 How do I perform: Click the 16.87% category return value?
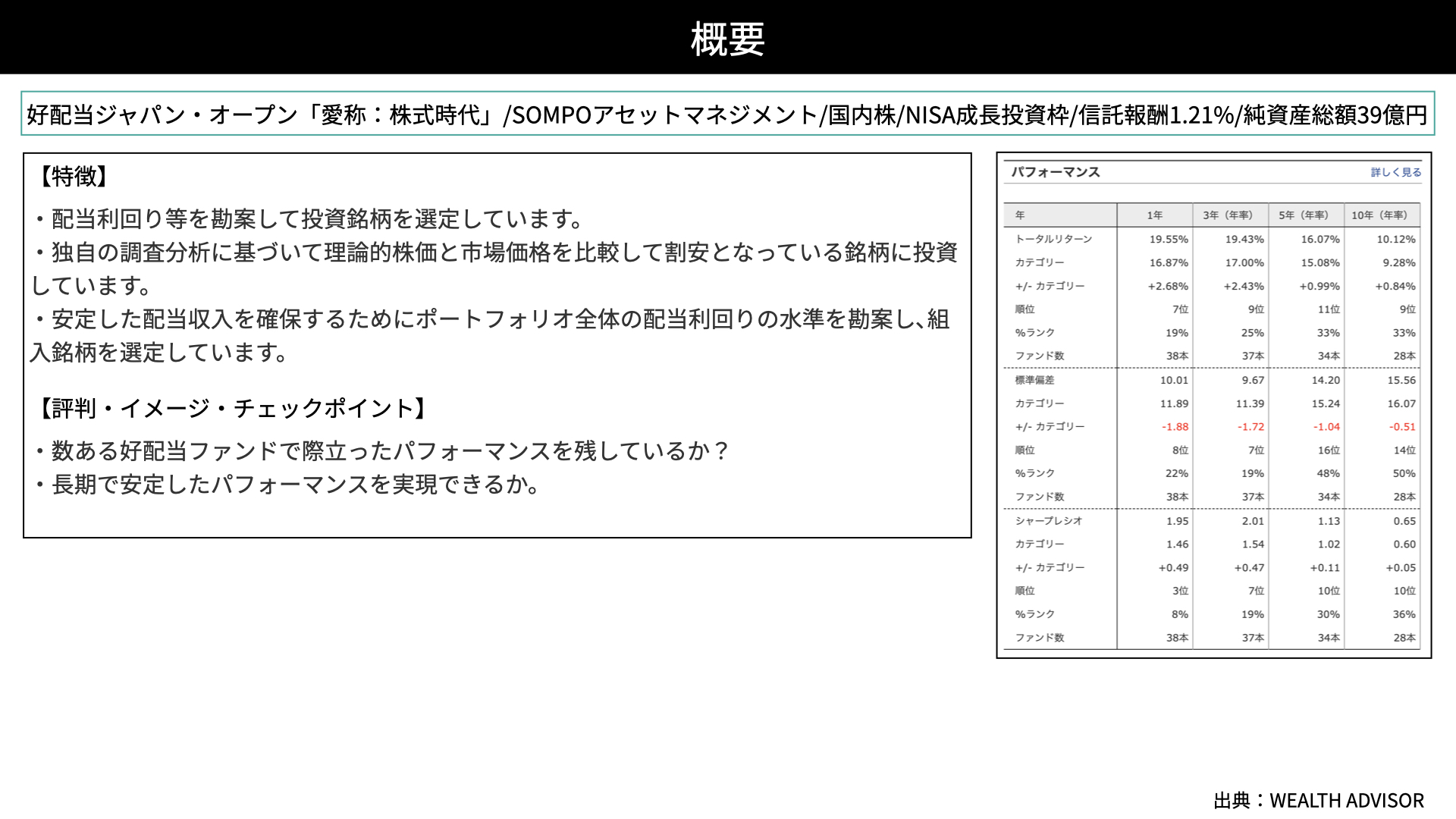1169,262
